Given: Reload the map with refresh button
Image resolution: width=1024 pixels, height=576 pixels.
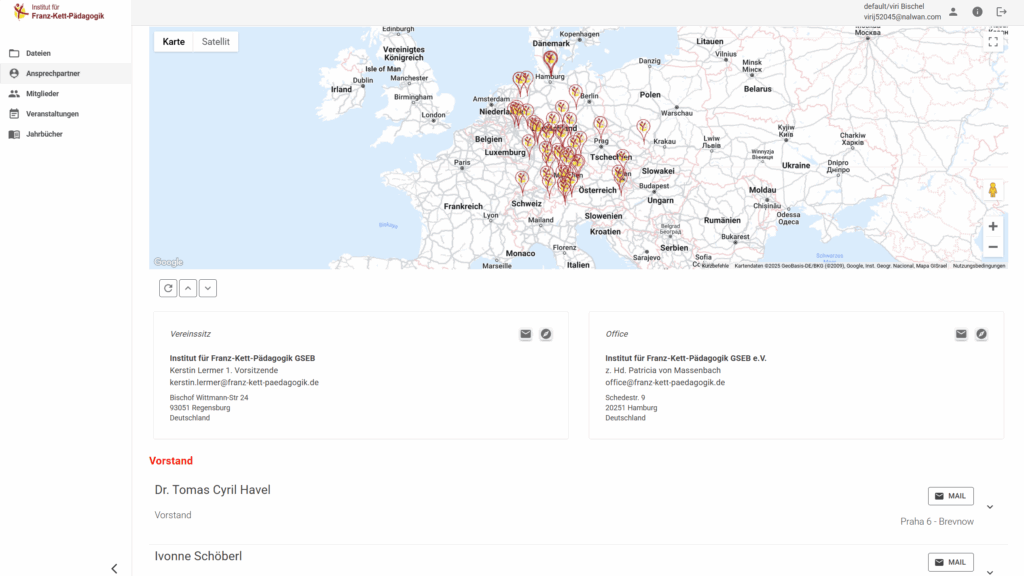Looking at the screenshot, I should pyautogui.click(x=168, y=288).
